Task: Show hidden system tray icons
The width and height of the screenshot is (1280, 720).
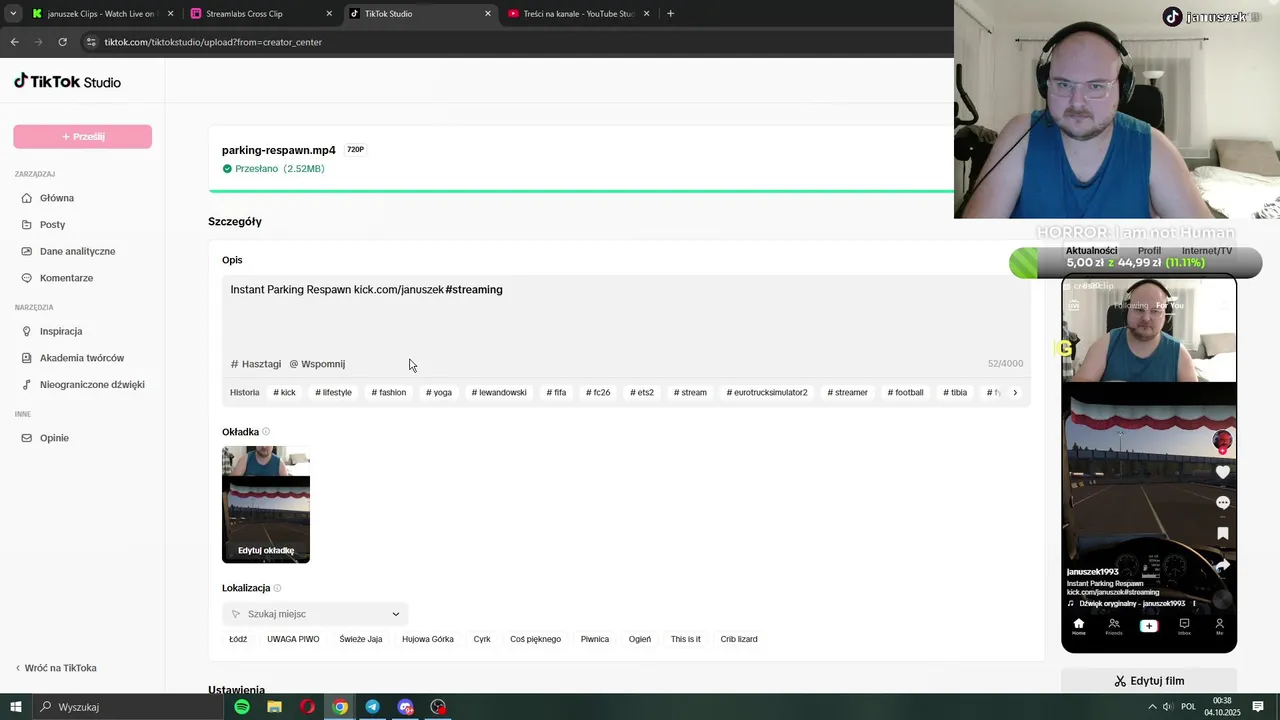Action: 1152,707
